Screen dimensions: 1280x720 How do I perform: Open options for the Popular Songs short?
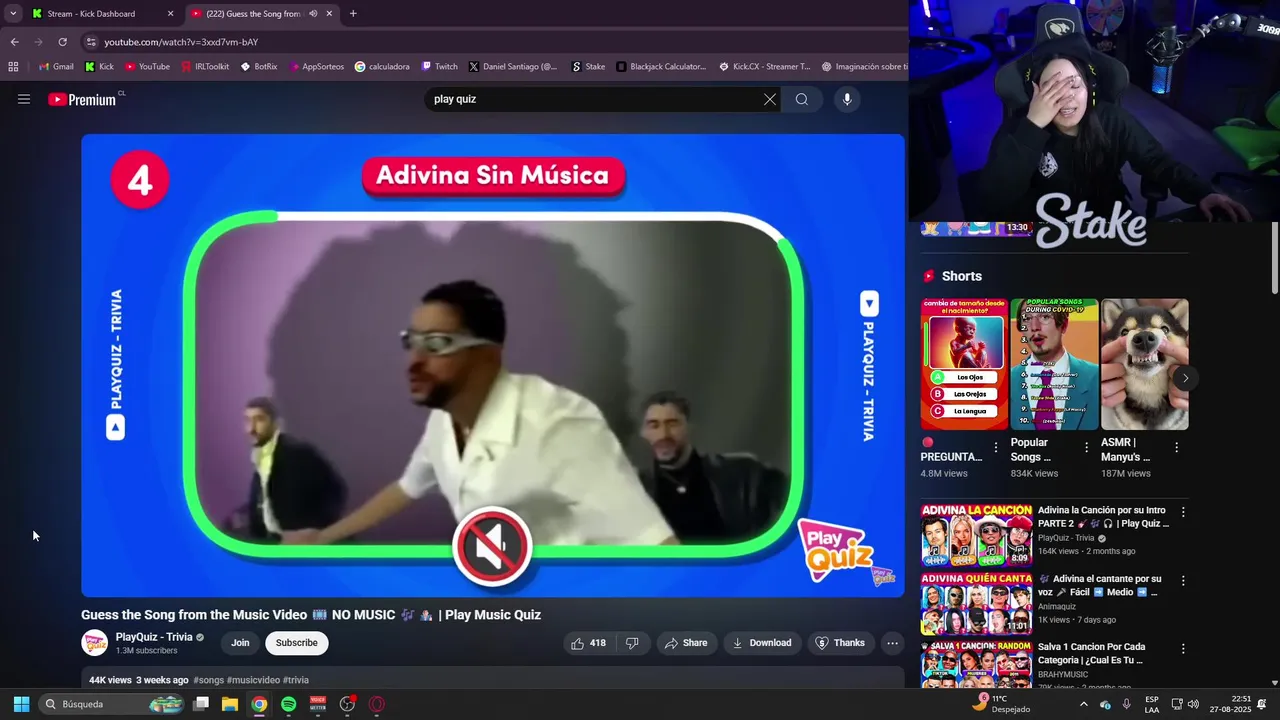1086,447
